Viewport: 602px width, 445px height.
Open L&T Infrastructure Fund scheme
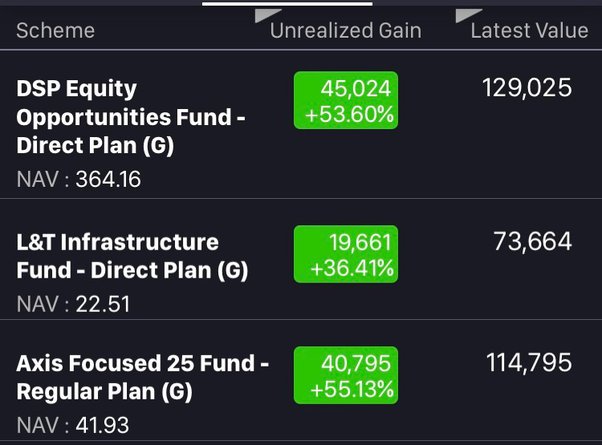132,256
